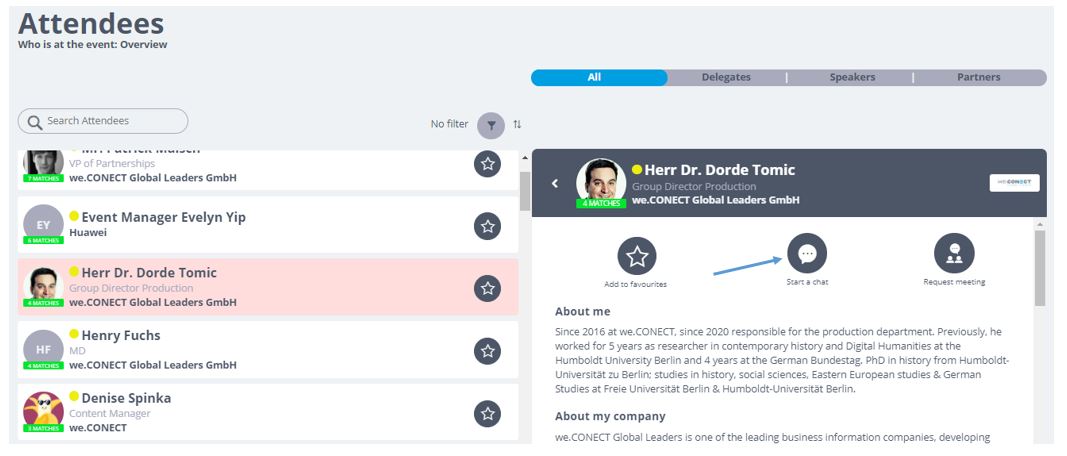The image size is (1067, 456).
Task: Click the Add to favourites star icon
Action: pos(637,257)
